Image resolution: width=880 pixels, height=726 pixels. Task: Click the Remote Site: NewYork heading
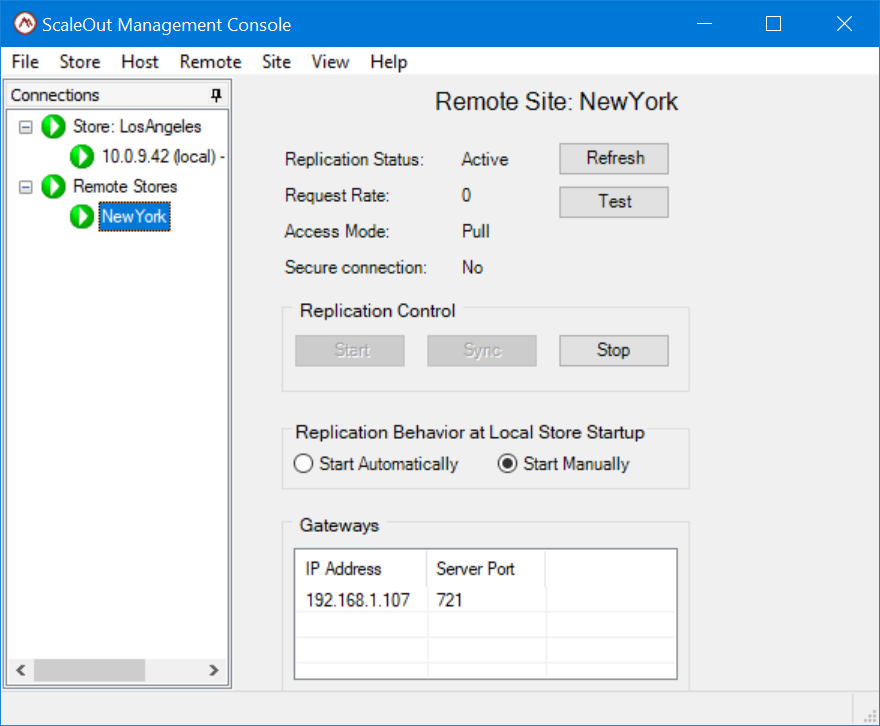click(556, 102)
